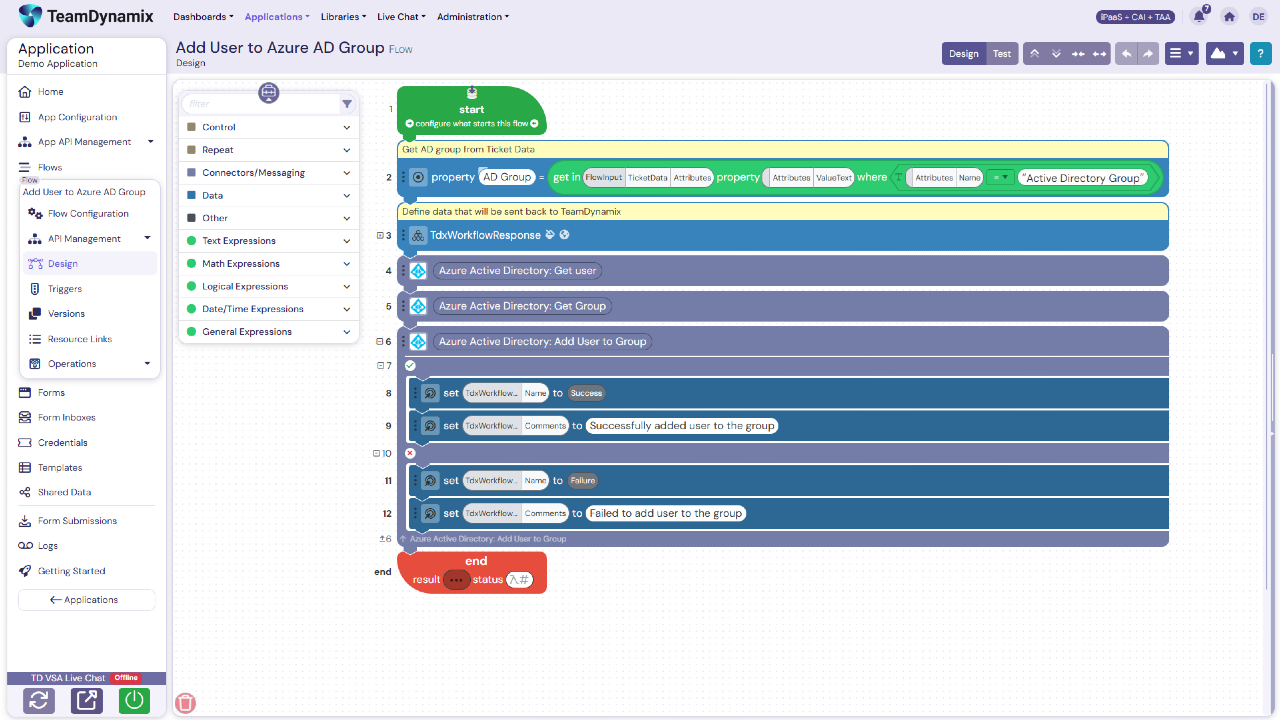
Task: Click the filter funnel icon
Action: pos(347,104)
